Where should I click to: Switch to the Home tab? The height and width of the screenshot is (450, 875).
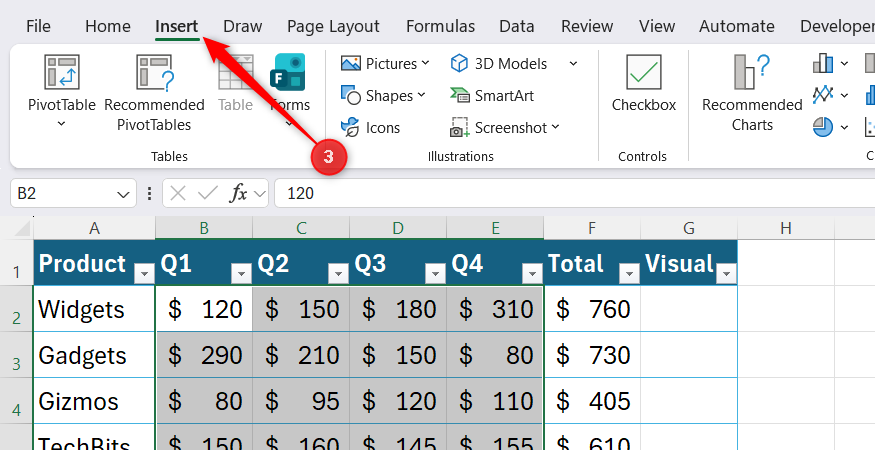click(108, 26)
